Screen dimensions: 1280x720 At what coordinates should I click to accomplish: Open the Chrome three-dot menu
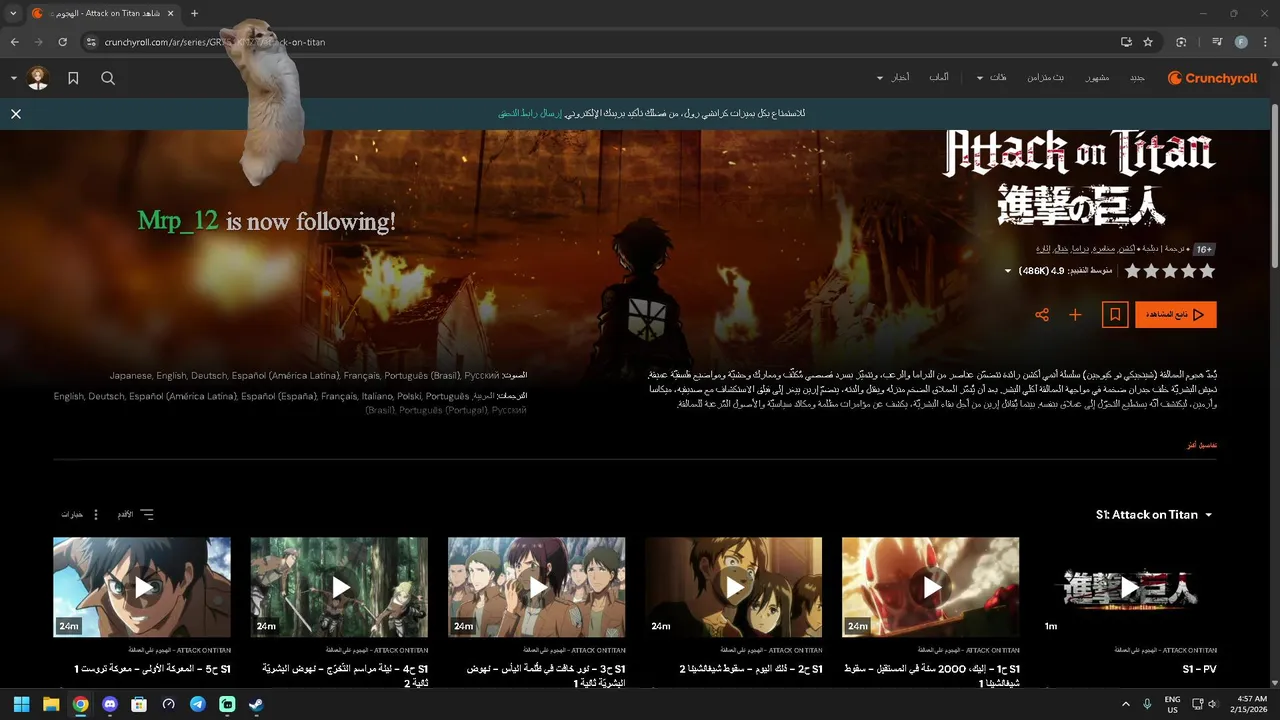[x=1265, y=42]
